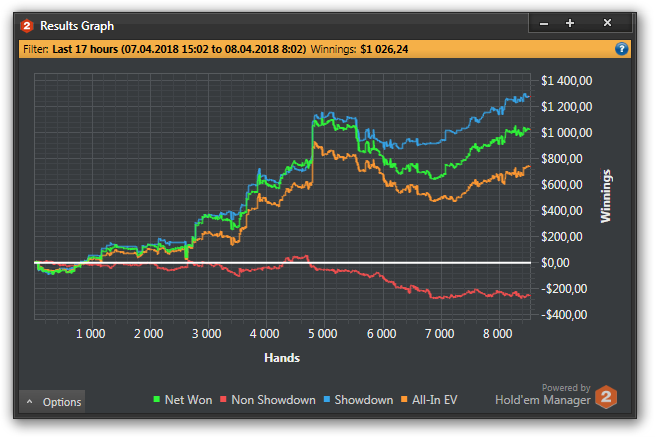Click the '3 000' hands axis label
The image size is (655, 437).
(x=206, y=334)
